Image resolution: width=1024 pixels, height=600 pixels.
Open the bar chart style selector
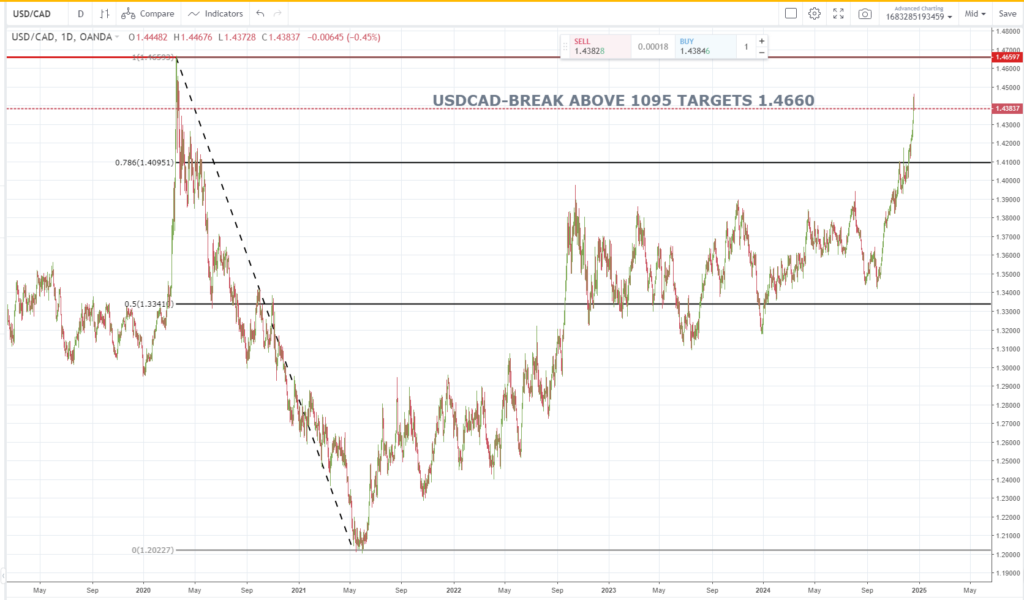coord(104,14)
